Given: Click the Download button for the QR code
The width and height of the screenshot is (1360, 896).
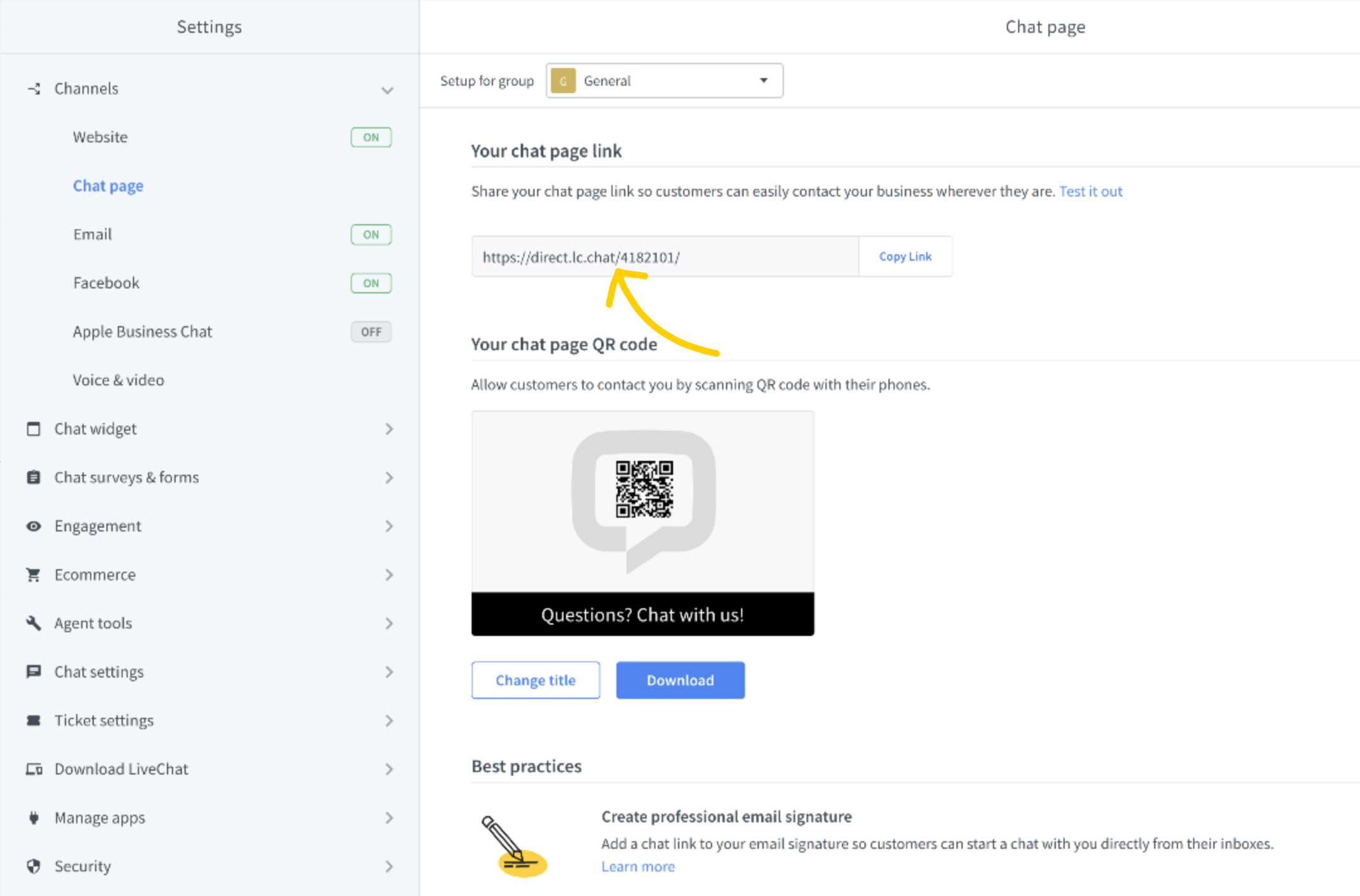Looking at the screenshot, I should pos(680,680).
